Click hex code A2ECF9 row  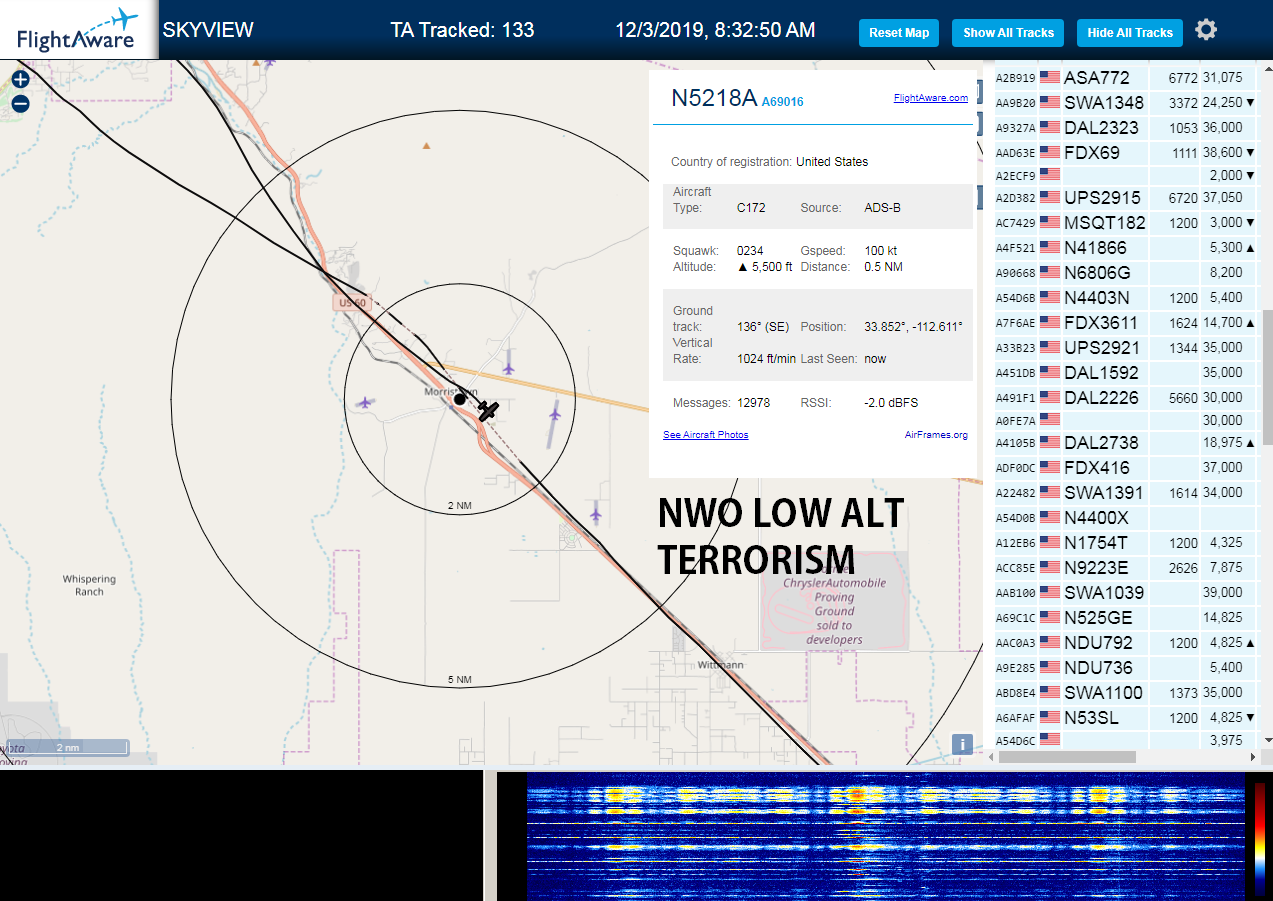(x=1126, y=175)
